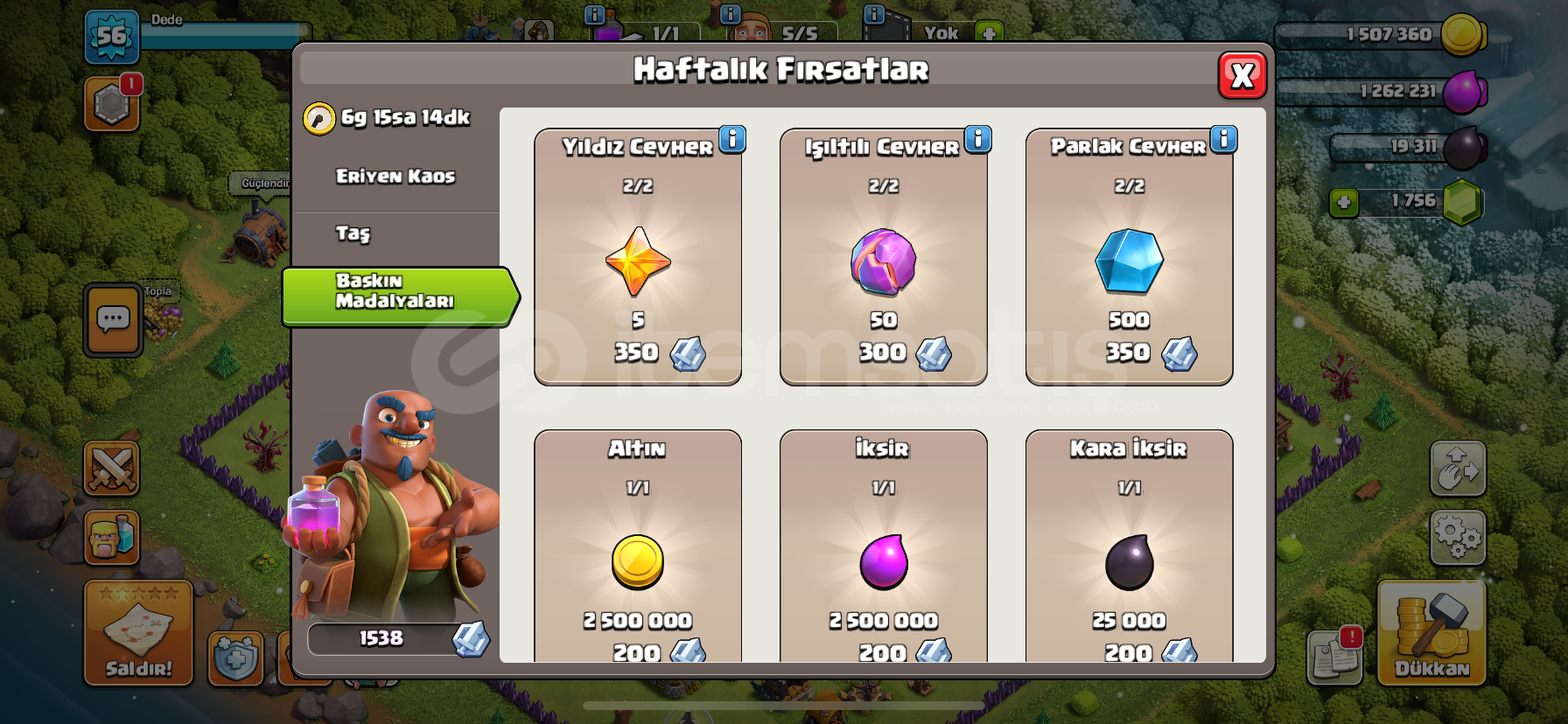
Task: Open the barbarian hero face icon
Action: pyautogui.click(x=112, y=537)
